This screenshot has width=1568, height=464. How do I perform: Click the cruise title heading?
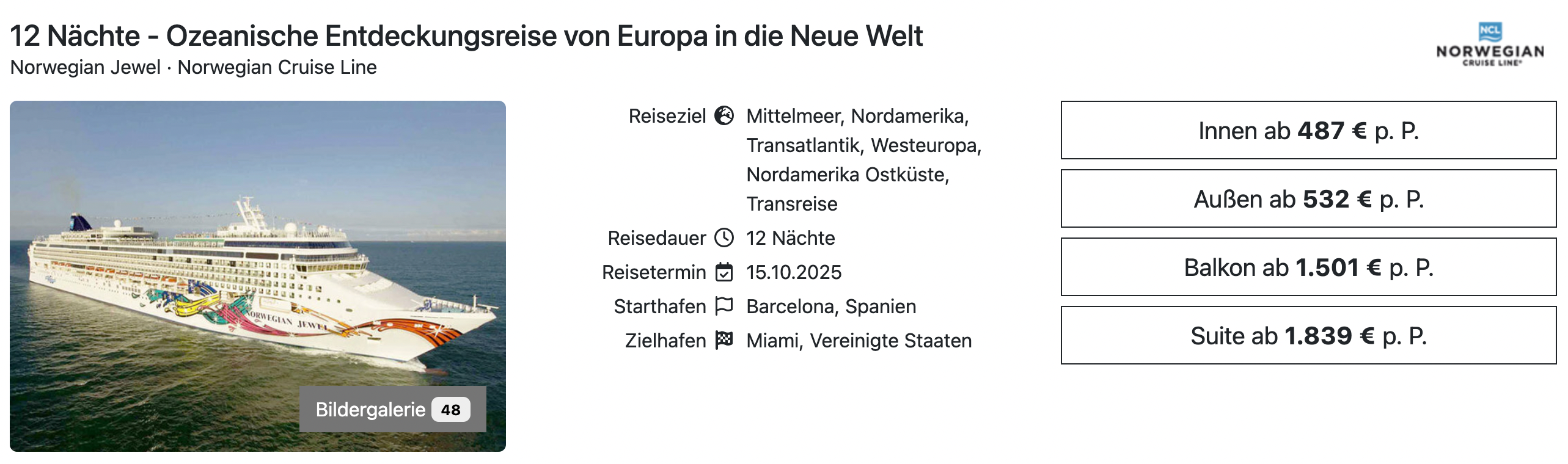pyautogui.click(x=466, y=35)
